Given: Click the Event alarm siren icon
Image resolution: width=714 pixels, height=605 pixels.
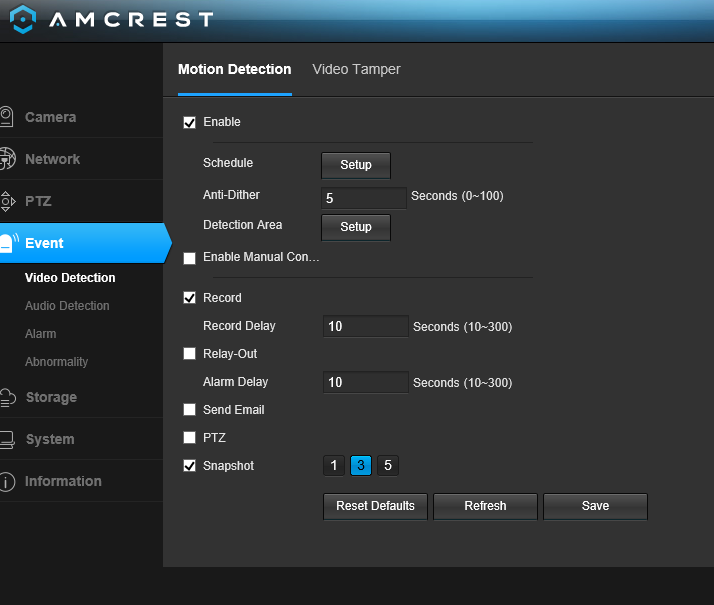Looking at the screenshot, I should point(9,243).
